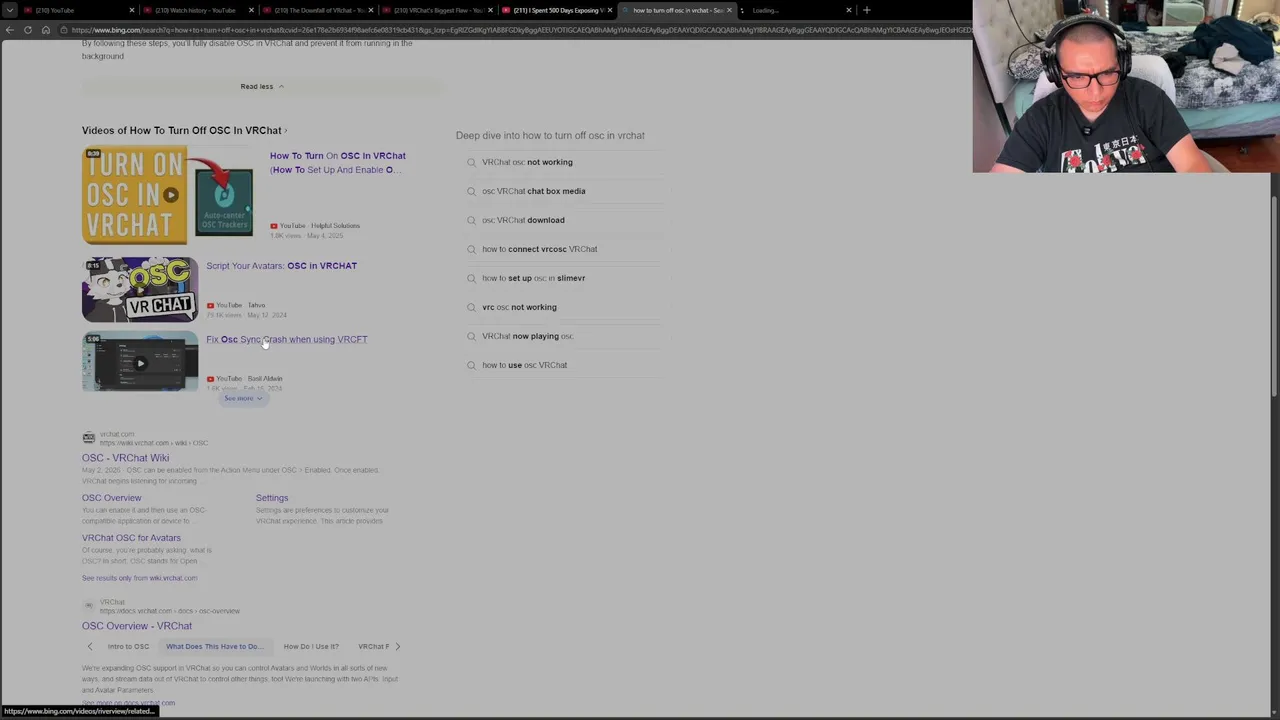The width and height of the screenshot is (1280, 720).
Task: Search suggestion 'vrc osc not working'
Action: (565, 307)
